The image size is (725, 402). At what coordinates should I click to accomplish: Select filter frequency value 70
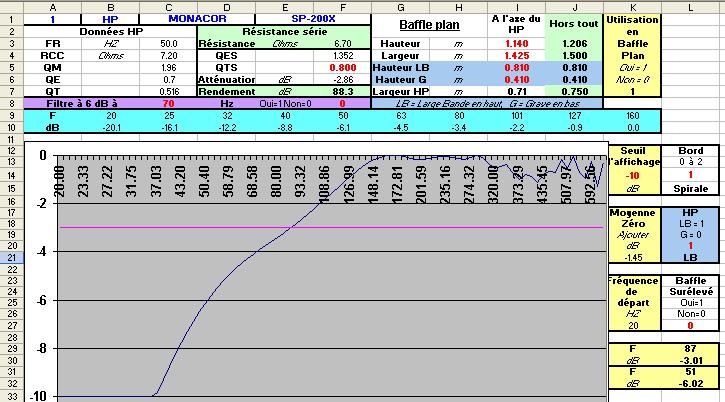pyautogui.click(x=168, y=104)
